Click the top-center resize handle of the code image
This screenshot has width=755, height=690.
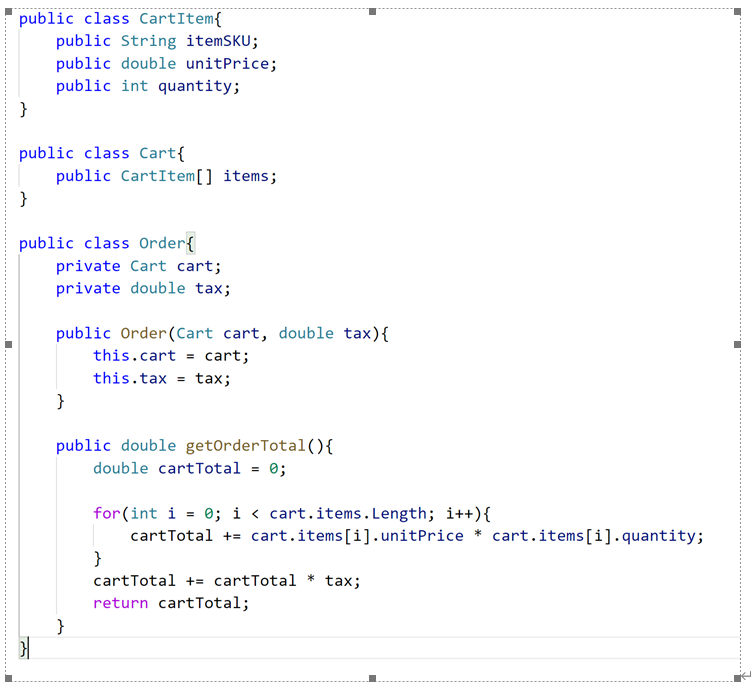[x=372, y=12]
